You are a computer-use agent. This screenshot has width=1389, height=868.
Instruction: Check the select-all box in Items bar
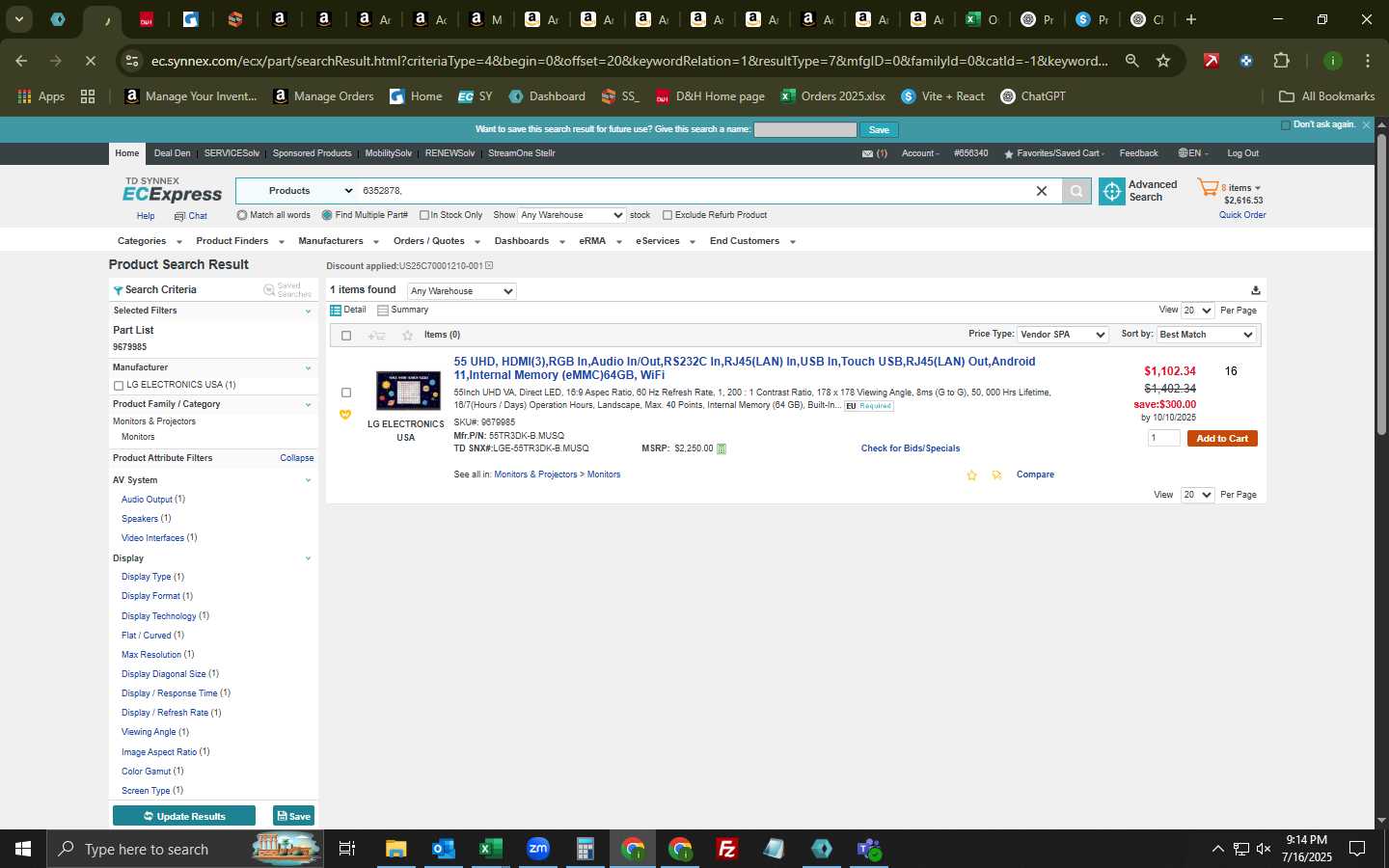tap(346, 336)
